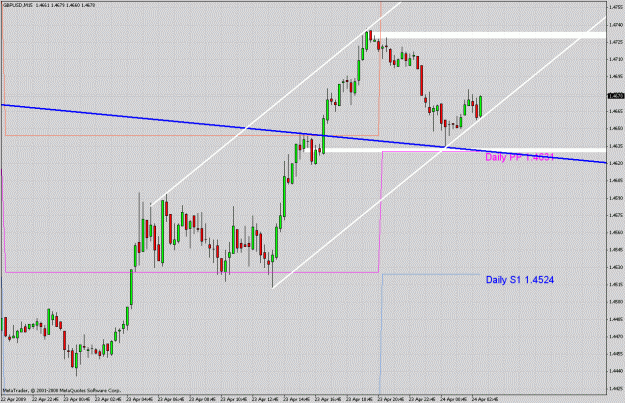Click the Daily S1 1.4524 label

click(519, 280)
